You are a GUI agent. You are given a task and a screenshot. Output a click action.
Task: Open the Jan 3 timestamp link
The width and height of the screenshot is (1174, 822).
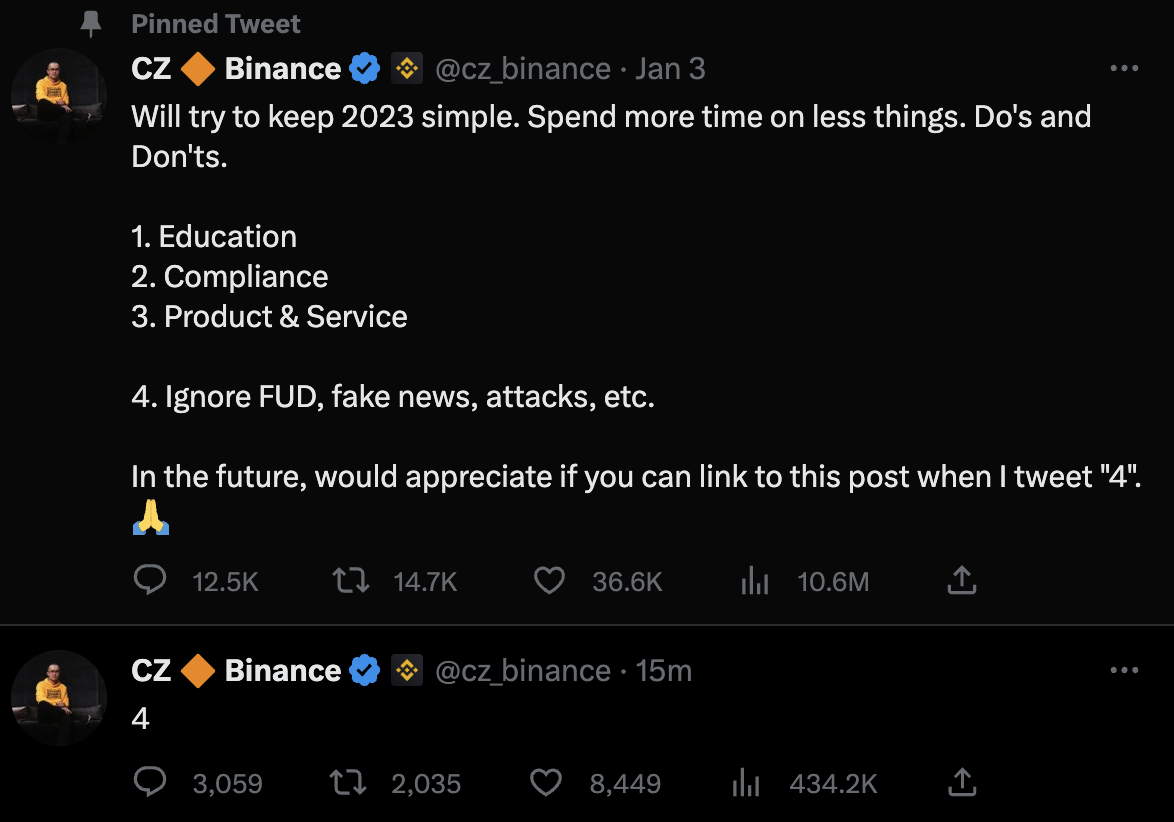point(670,69)
